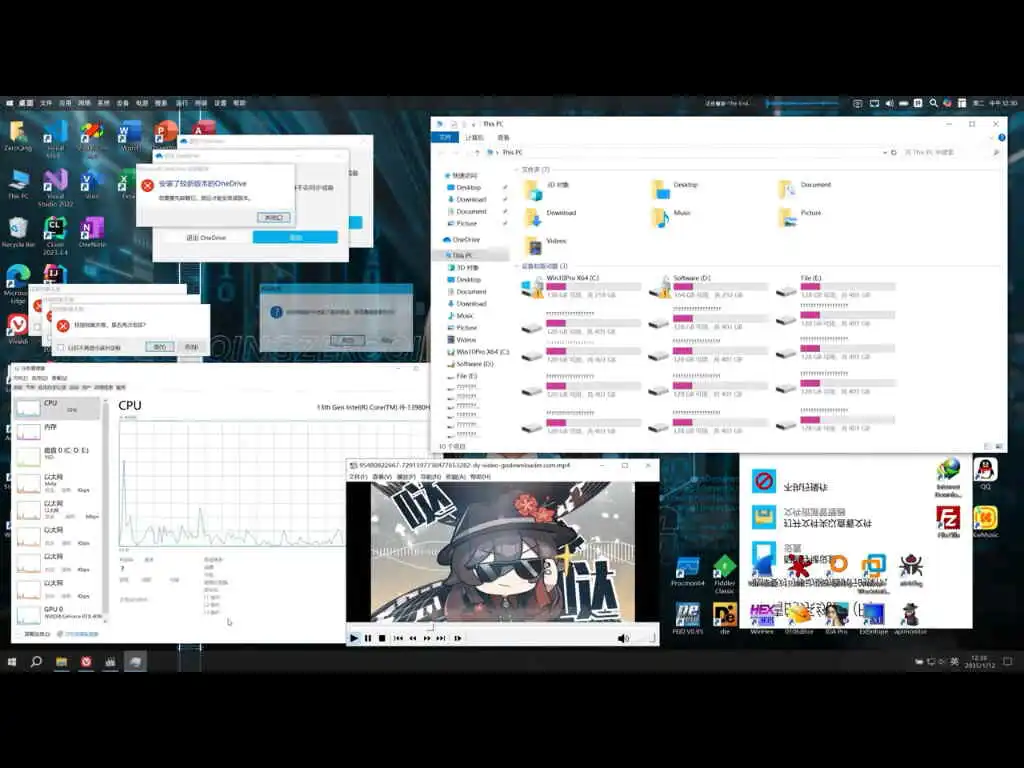The width and height of the screenshot is (1024, 768).
Task: Open Win10Pro X64 (C:) drive
Action: 581,286
